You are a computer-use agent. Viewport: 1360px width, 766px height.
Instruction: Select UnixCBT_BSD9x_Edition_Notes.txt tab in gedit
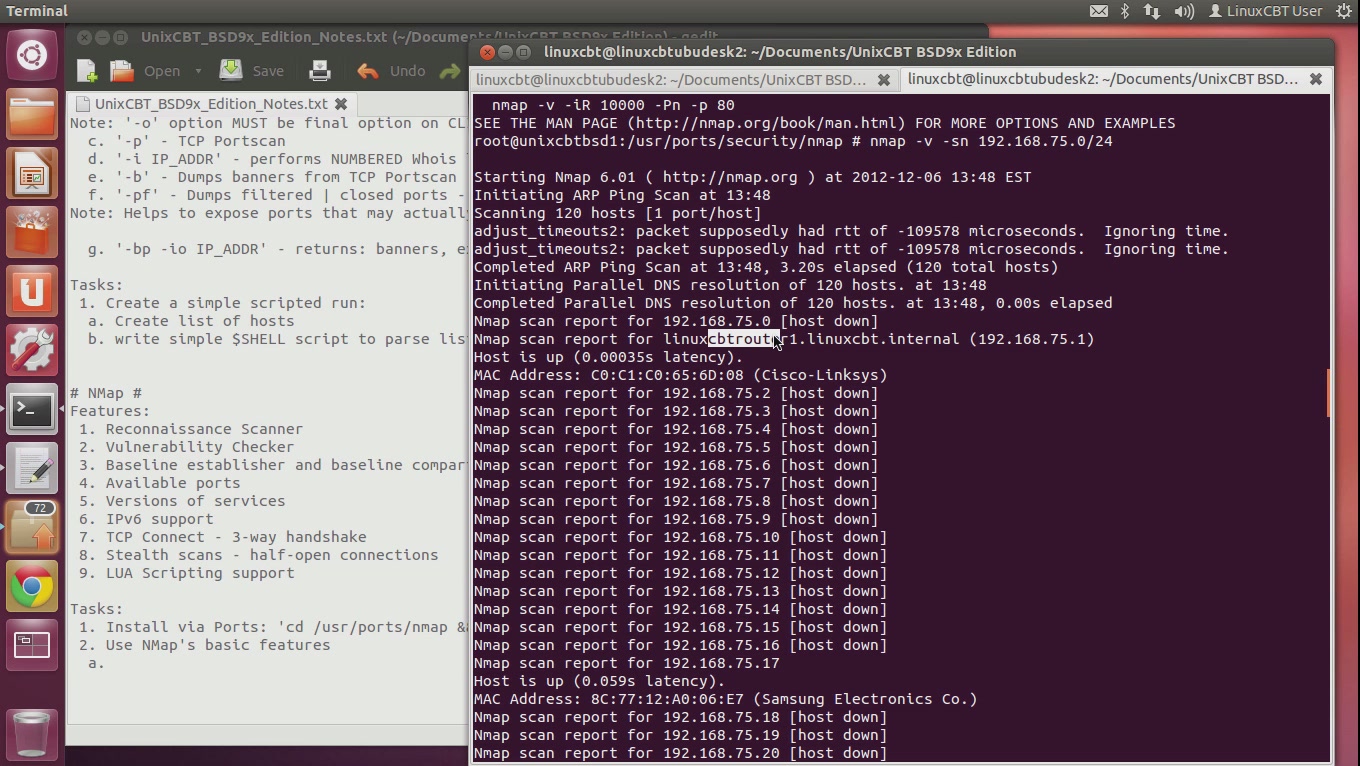click(211, 104)
